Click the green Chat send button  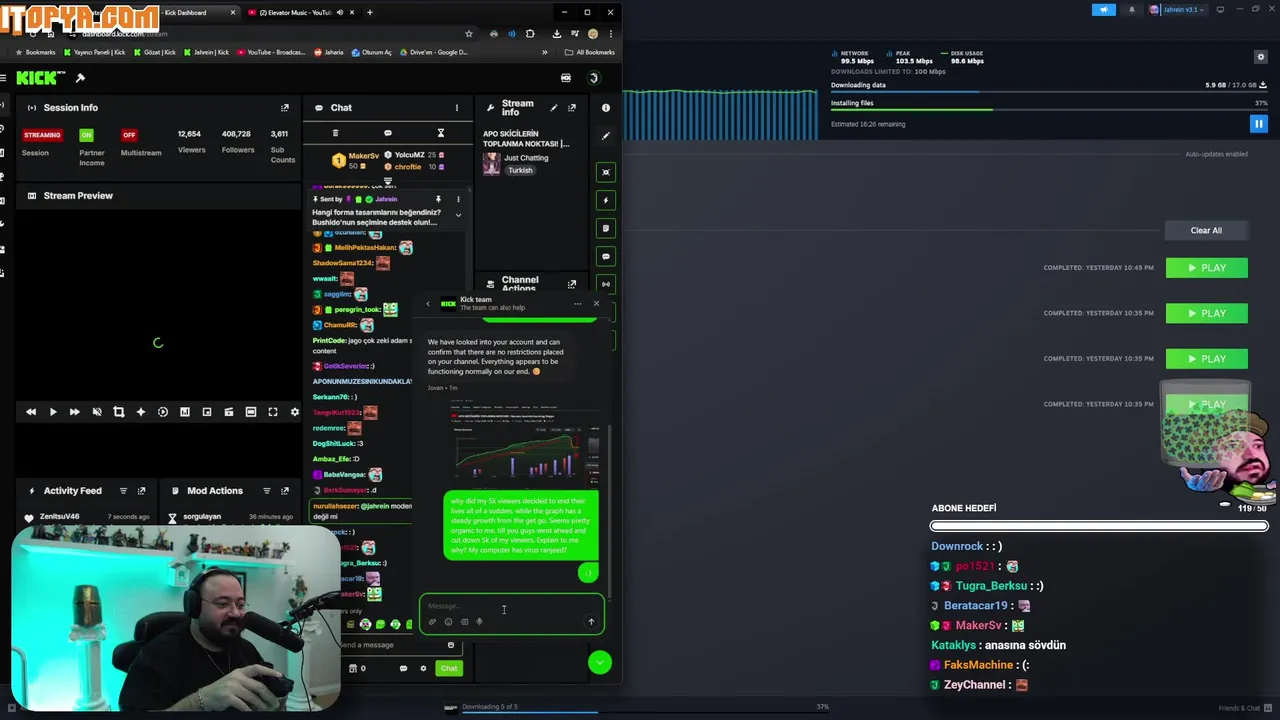click(x=448, y=668)
